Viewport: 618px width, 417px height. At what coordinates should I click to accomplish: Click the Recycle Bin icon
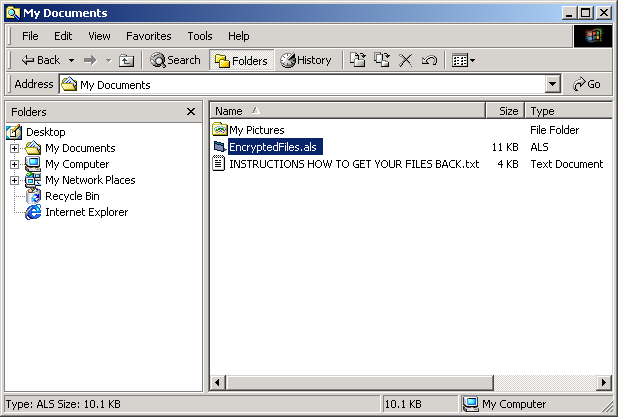33,196
